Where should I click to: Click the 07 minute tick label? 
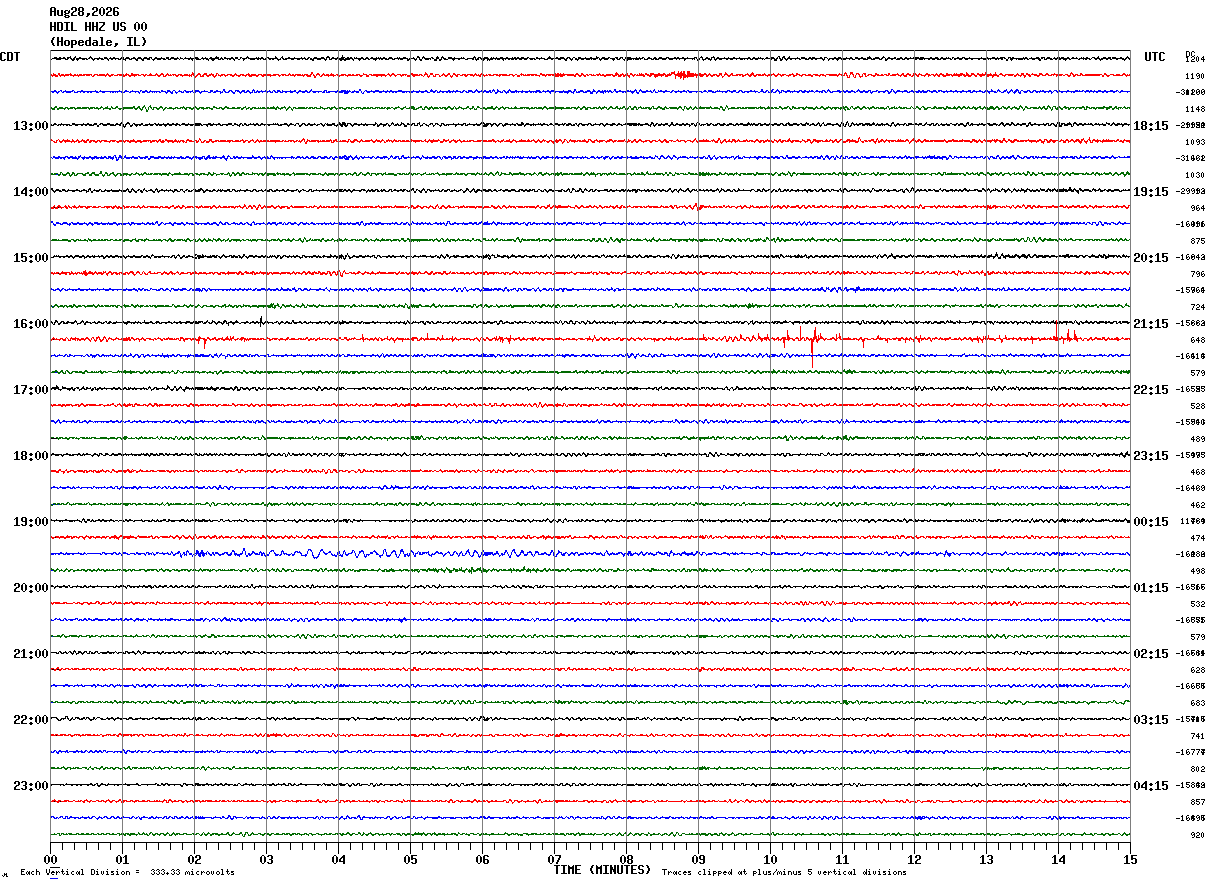(x=554, y=859)
